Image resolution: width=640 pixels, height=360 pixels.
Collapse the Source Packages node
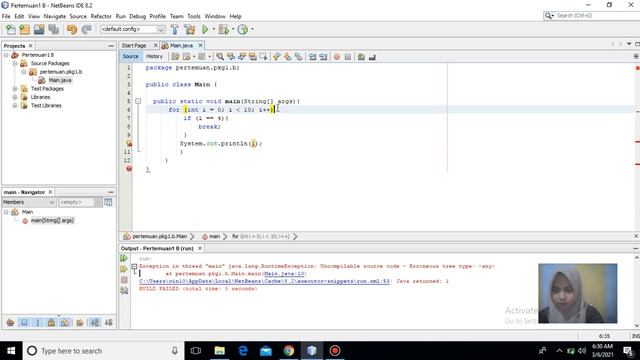(15, 63)
